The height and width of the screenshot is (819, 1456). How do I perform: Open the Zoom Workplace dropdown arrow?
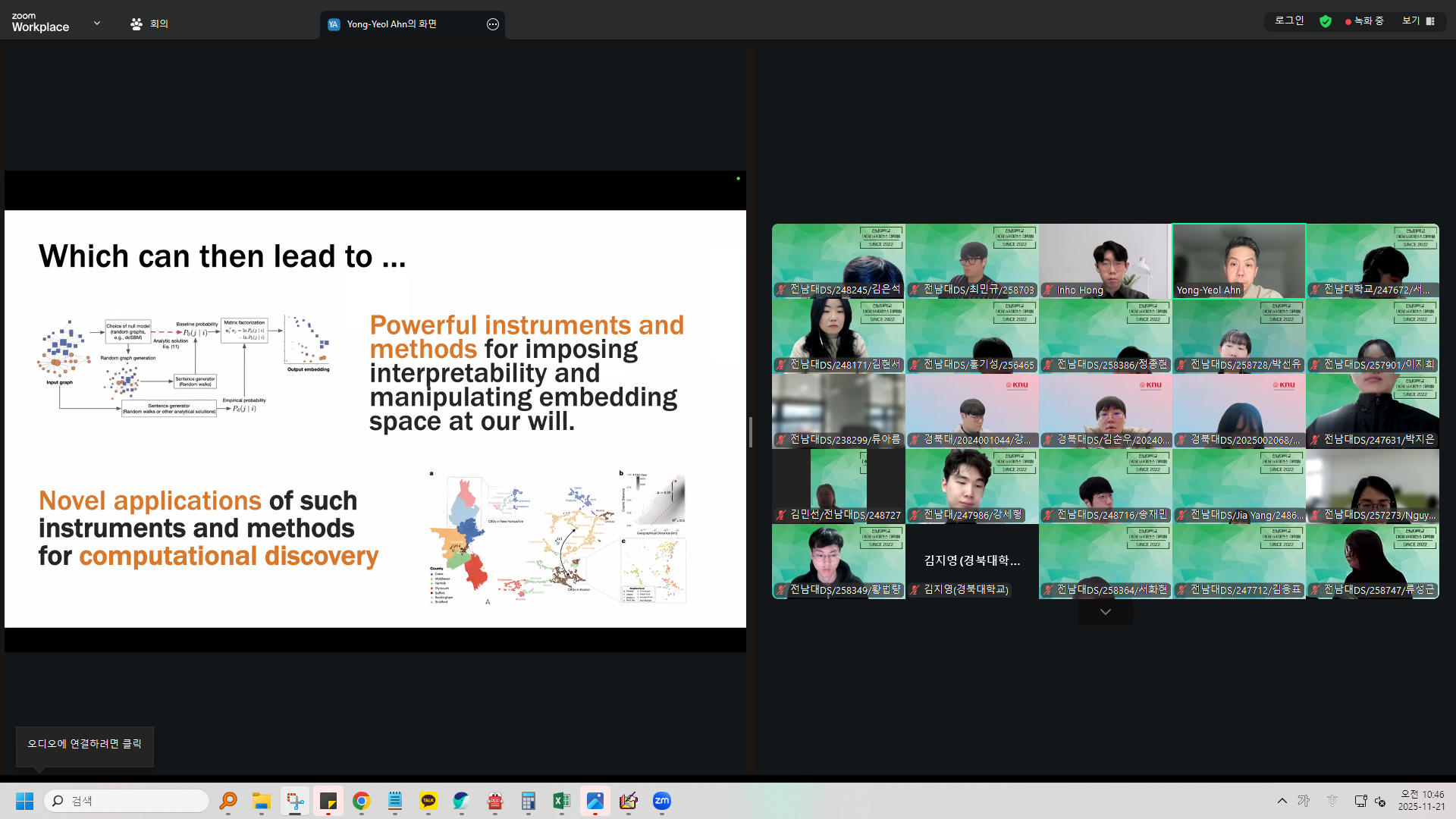[96, 24]
